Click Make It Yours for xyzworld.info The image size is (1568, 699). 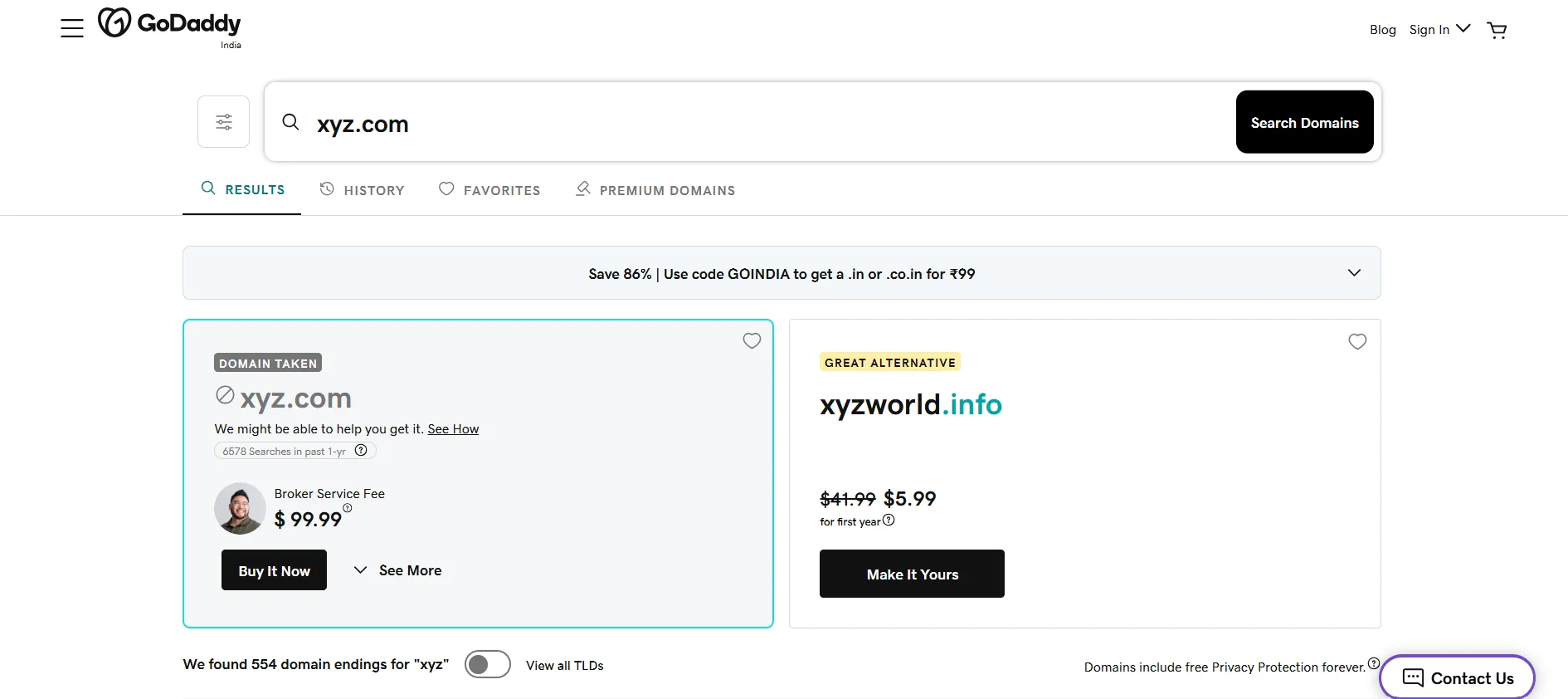point(912,574)
